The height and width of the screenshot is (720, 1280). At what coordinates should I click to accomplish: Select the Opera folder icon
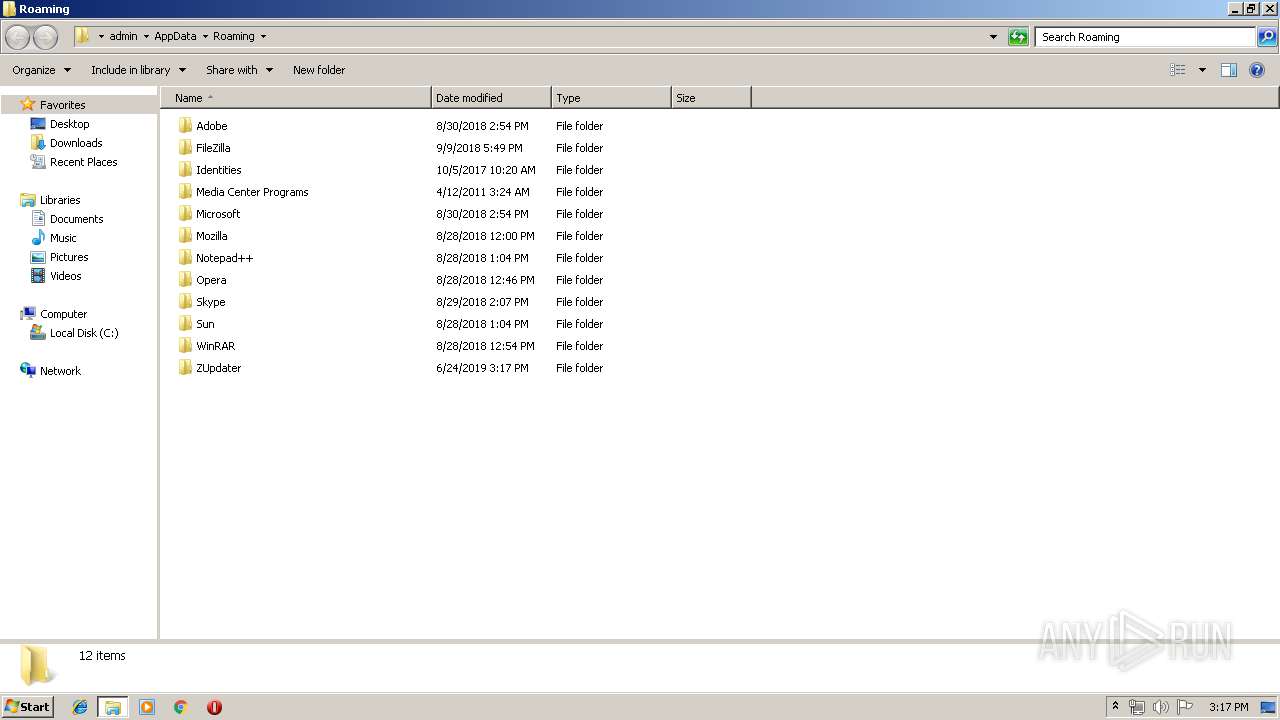(x=185, y=280)
